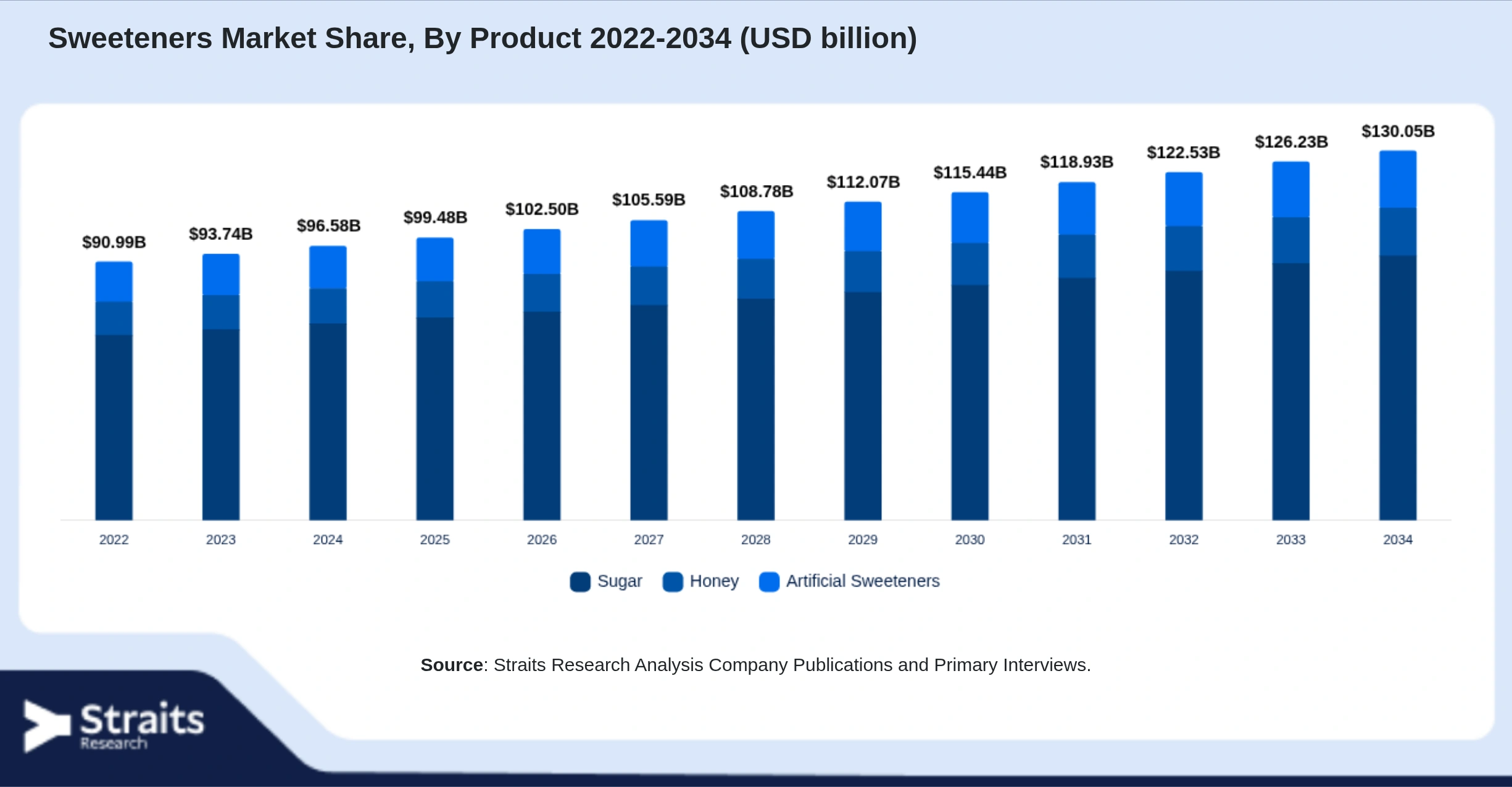This screenshot has width=1512, height=787.
Task: Click the 2031 axis label
Action: (1077, 540)
